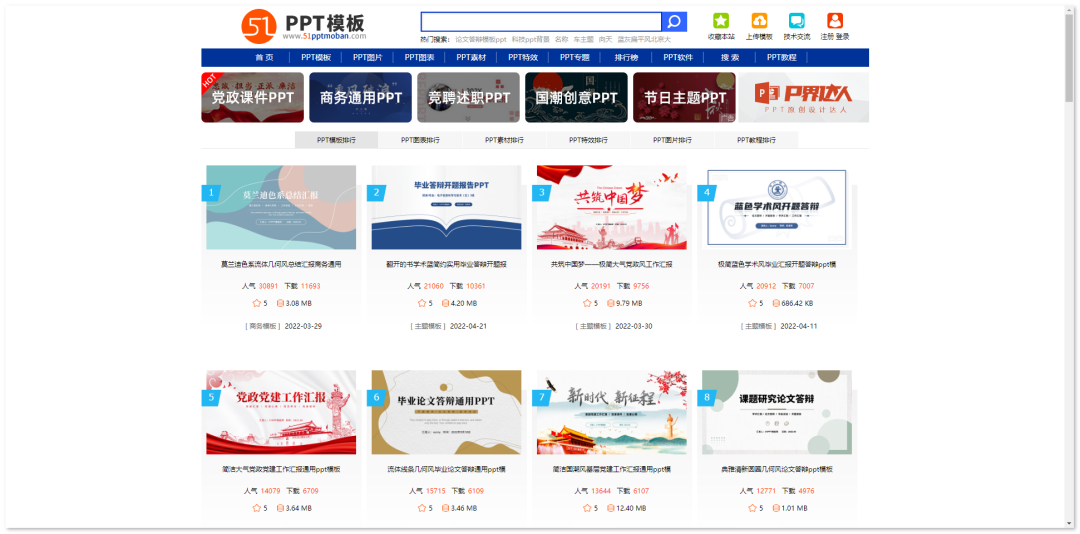Image resolution: width=1080 pixels, height=534 pixels.
Task: Open PPT特效 in the navigation bar
Action: click(523, 58)
